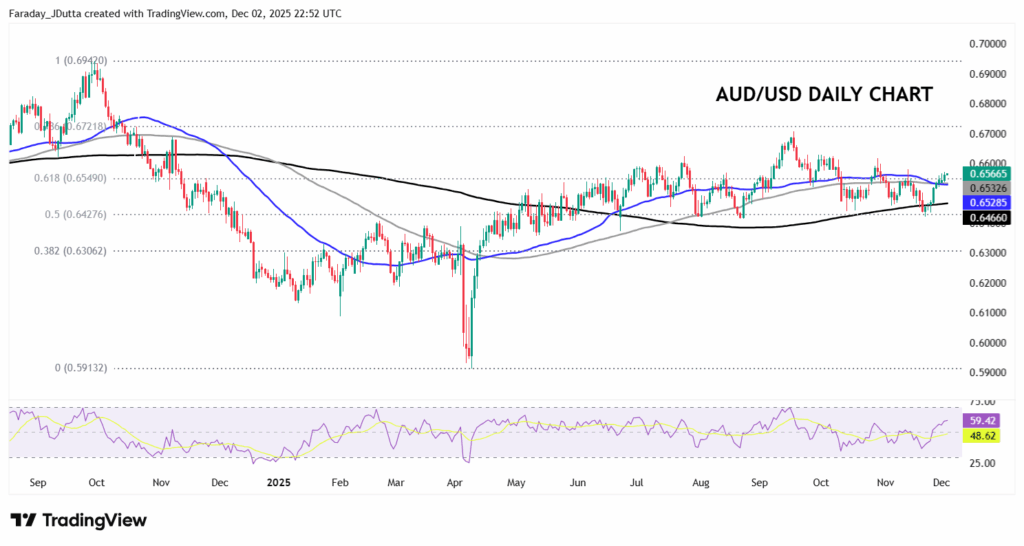Click the 0.60000 price axis tick
This screenshot has width=1024, height=546.
click(x=987, y=343)
